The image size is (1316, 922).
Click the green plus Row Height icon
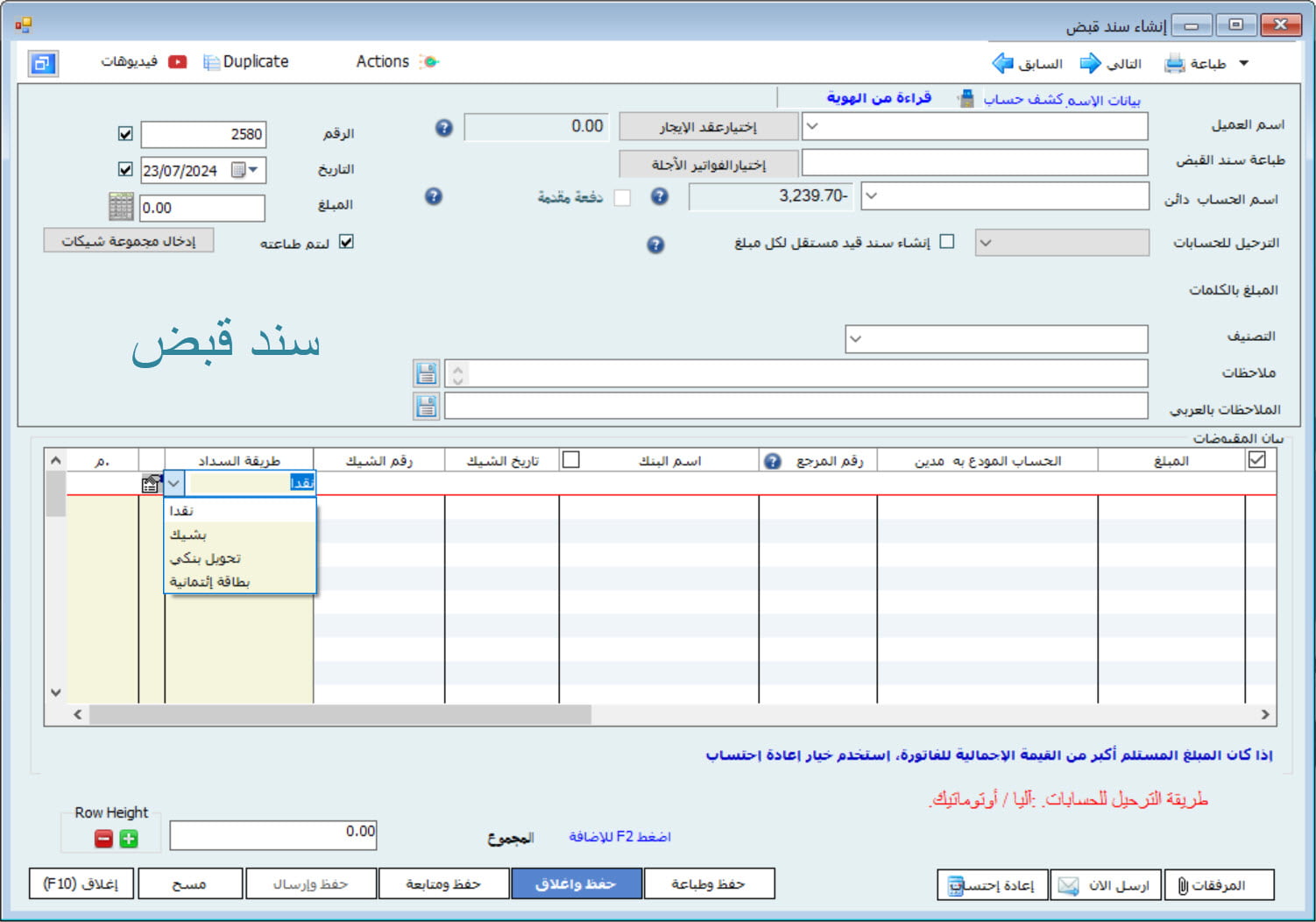[129, 839]
